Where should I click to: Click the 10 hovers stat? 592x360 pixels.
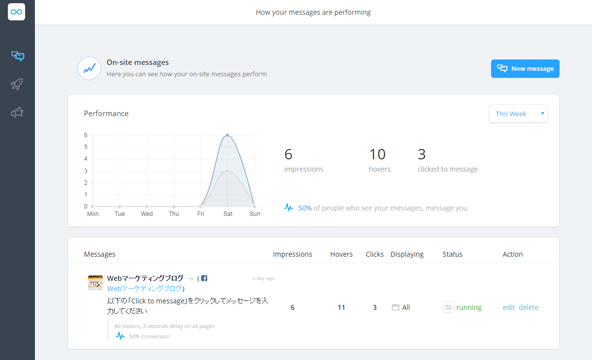point(379,160)
